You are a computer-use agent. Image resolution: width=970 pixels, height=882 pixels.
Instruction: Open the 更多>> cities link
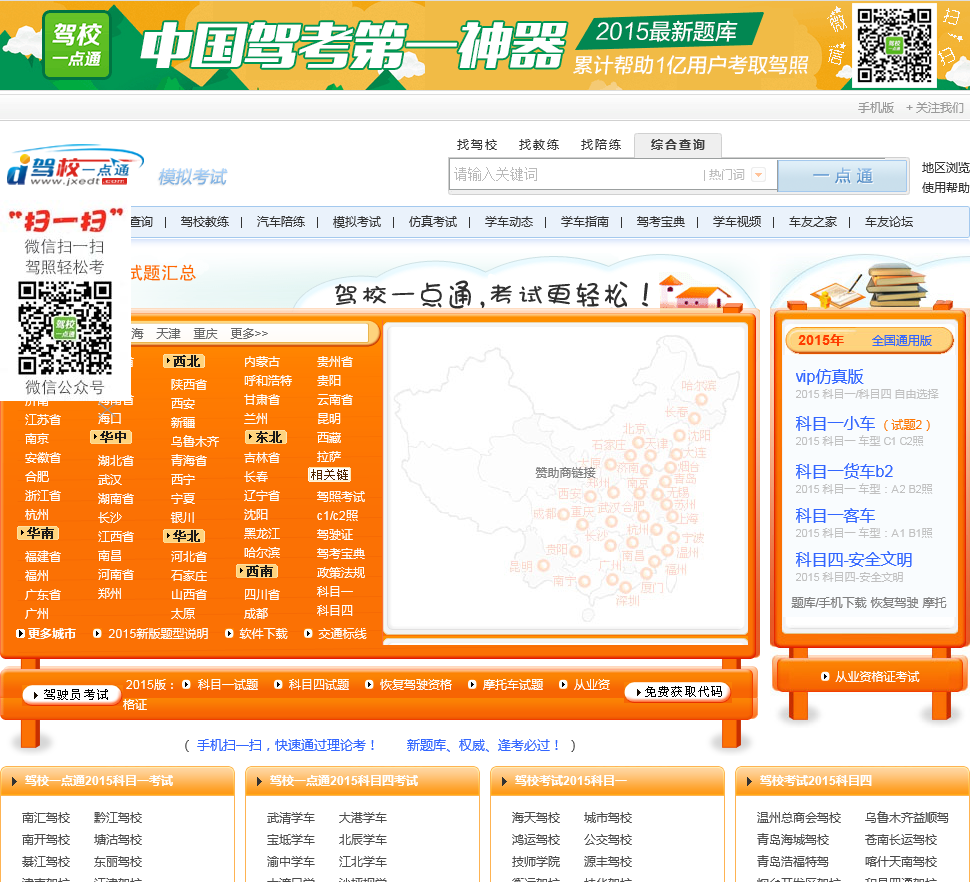(x=249, y=333)
